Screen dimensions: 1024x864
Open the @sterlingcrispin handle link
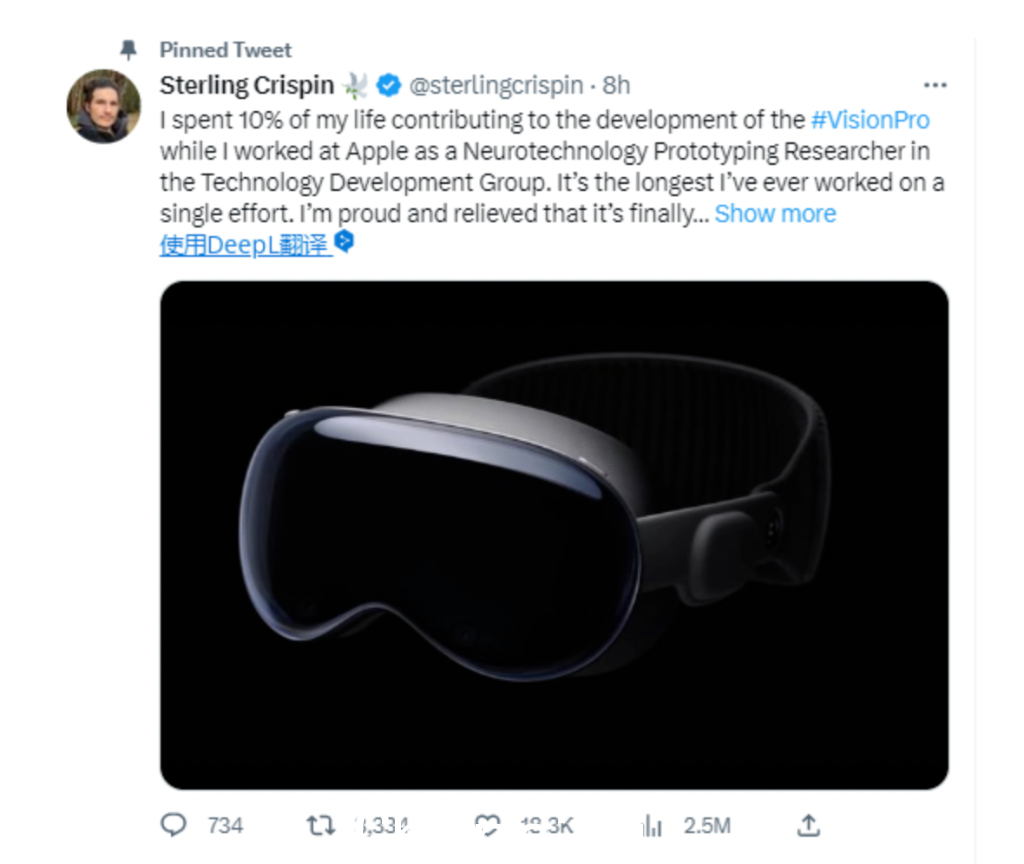[x=496, y=86]
